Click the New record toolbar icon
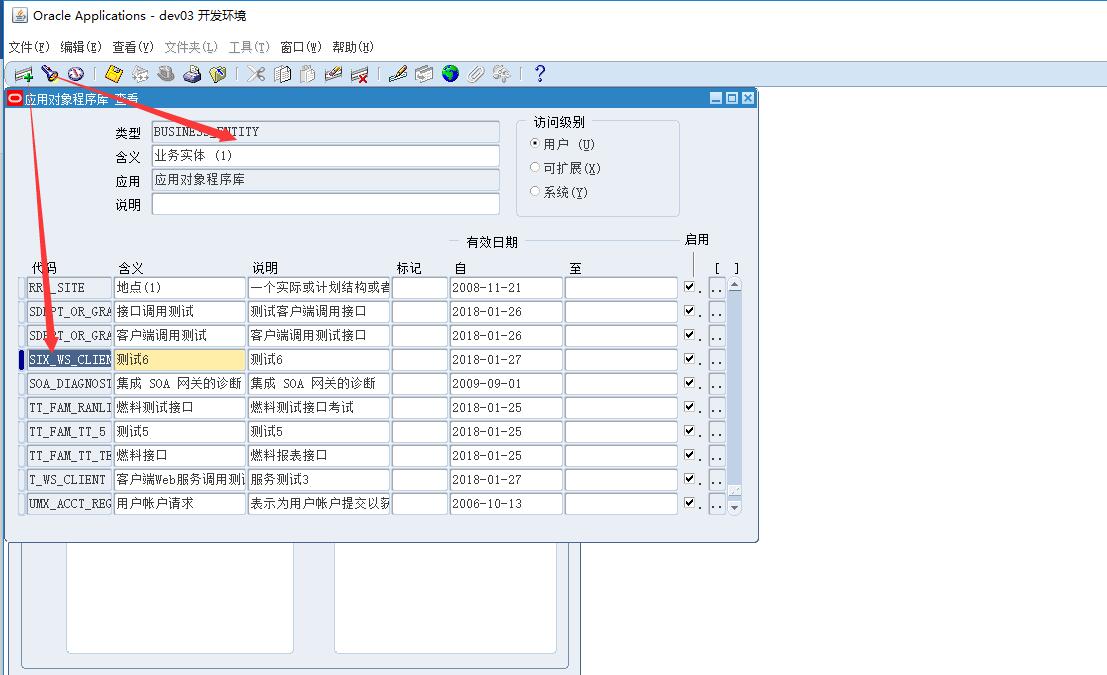Screen dimensions: 1107x675 pyautogui.click(x=23, y=74)
